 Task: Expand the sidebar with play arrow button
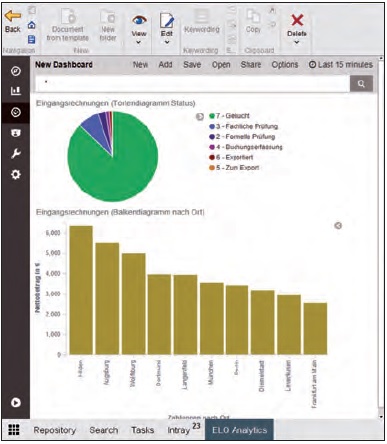[x=16, y=402]
